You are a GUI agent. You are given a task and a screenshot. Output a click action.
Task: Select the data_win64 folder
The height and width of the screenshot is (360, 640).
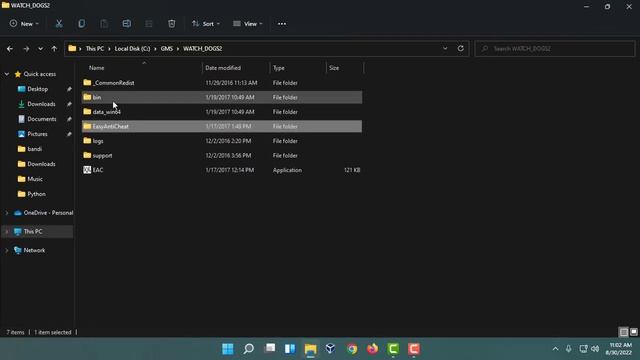tap(222, 112)
